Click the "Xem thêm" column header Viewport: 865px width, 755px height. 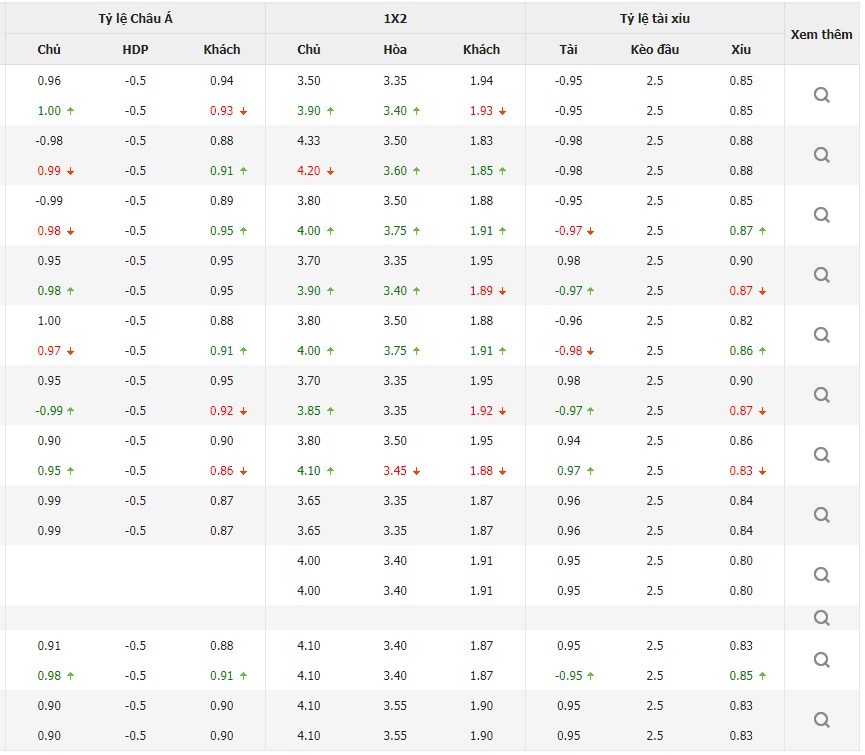pyautogui.click(x=822, y=34)
